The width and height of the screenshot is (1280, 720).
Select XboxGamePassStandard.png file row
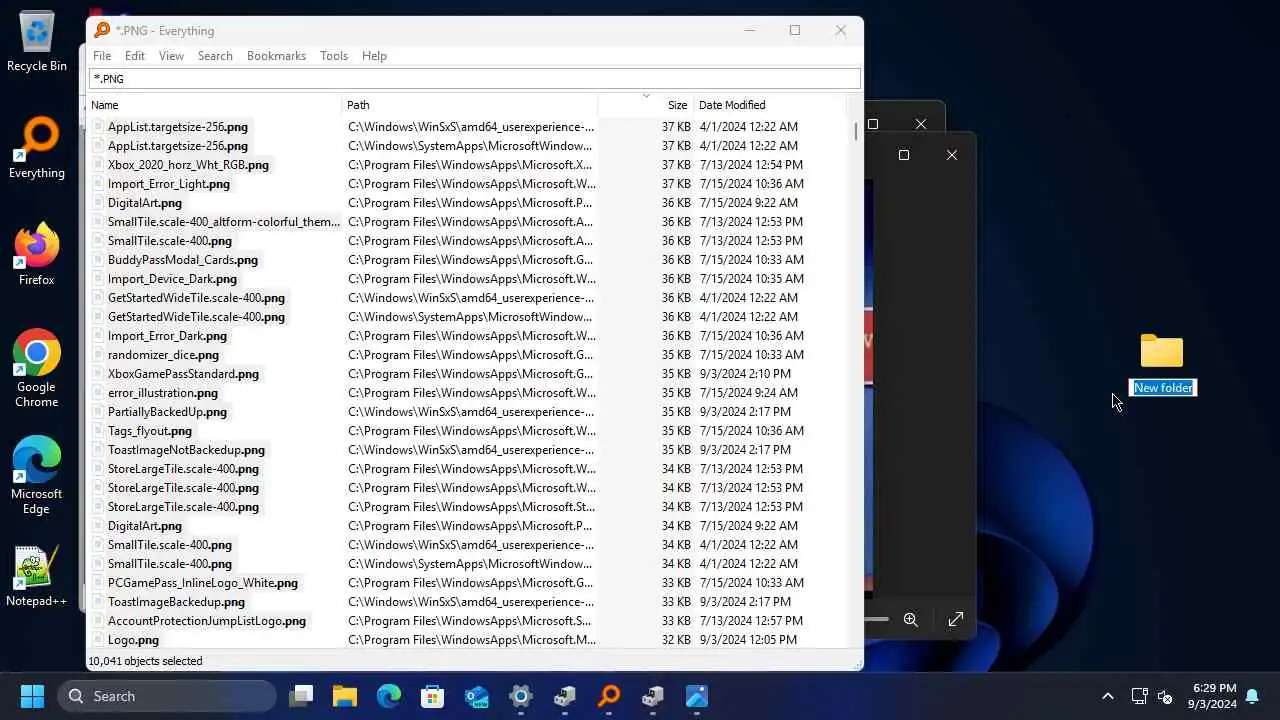tap(183, 374)
